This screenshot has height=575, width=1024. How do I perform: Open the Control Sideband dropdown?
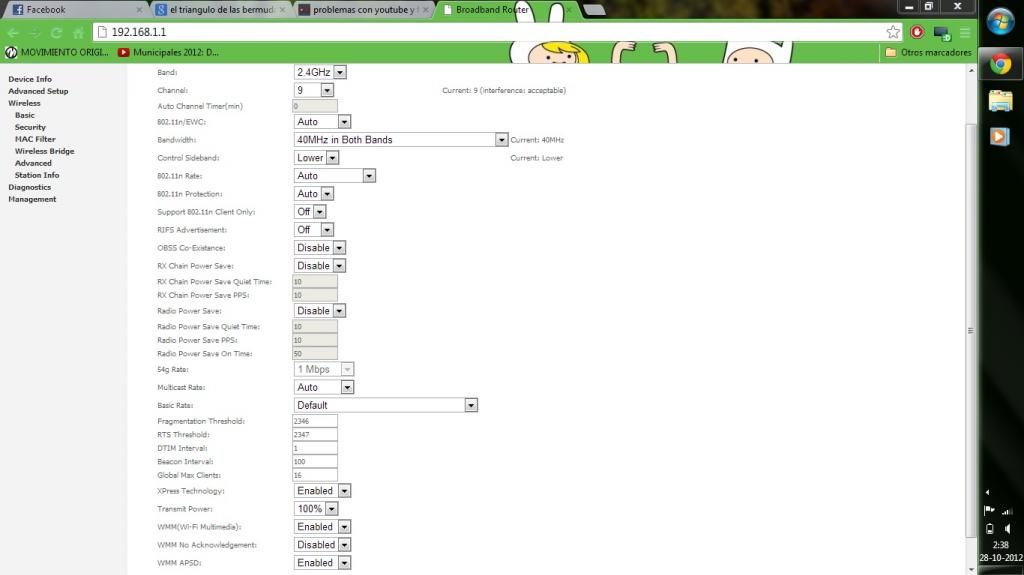pos(316,158)
